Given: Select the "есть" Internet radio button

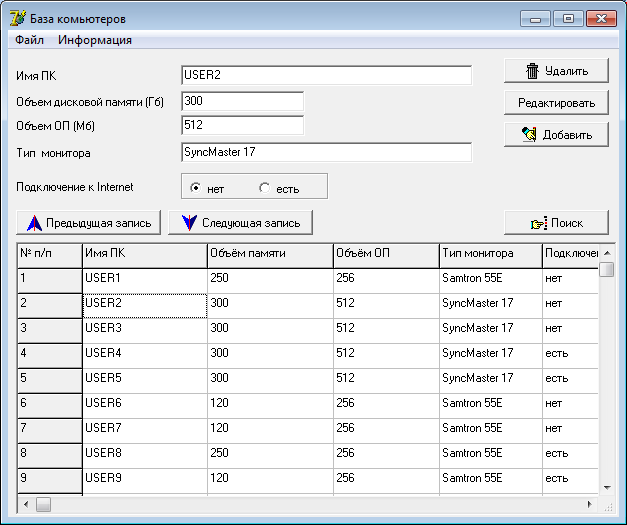Looking at the screenshot, I should point(265,187).
